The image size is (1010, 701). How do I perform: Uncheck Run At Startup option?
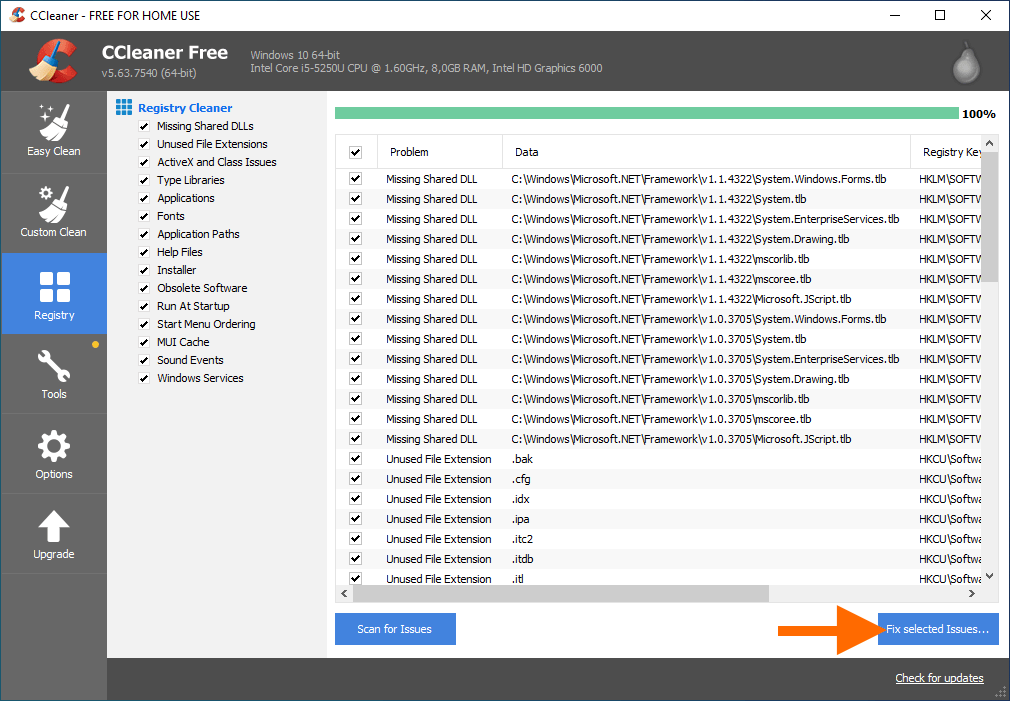144,307
